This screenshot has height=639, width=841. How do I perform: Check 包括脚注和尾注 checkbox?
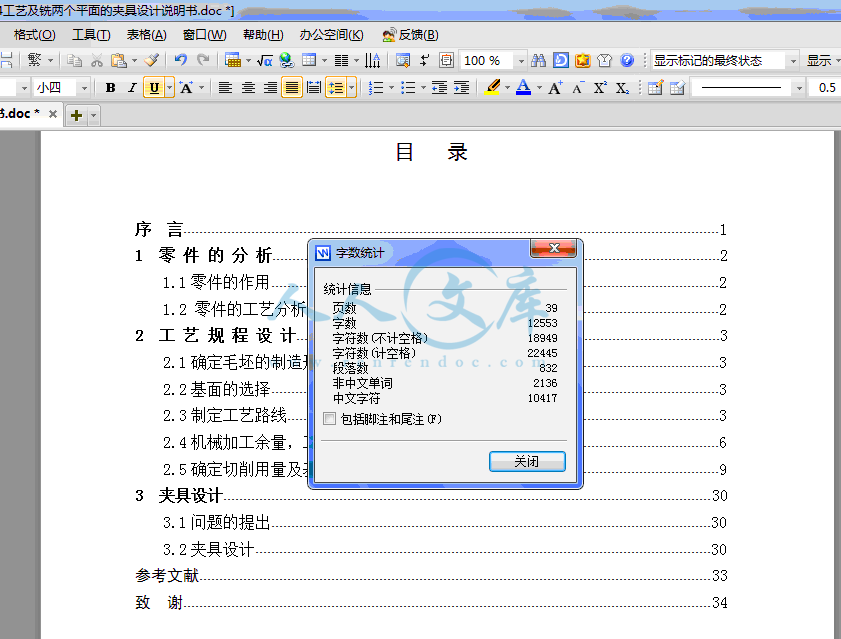pyautogui.click(x=329, y=418)
